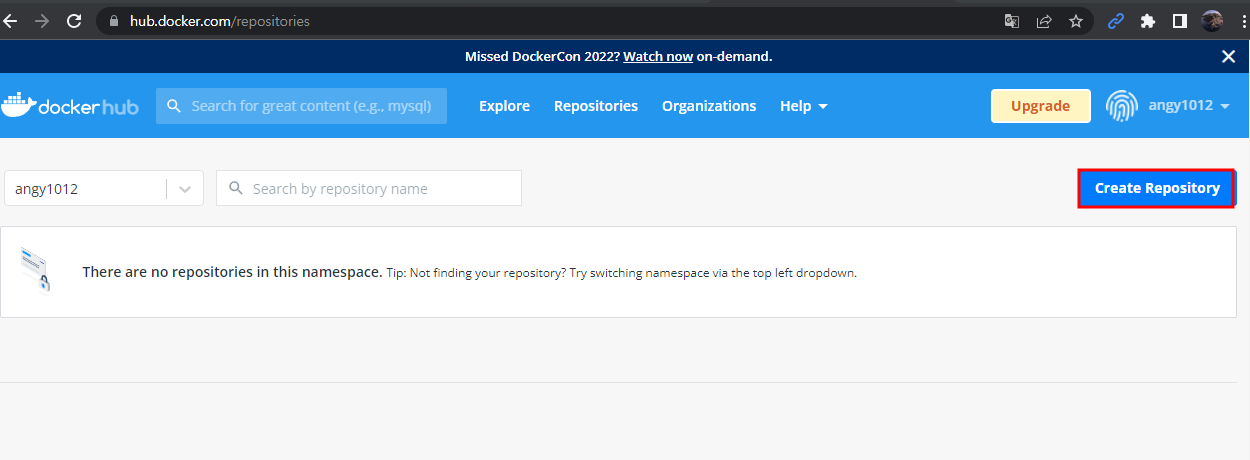Click the blue link extension icon
This screenshot has width=1250, height=460.
(1116, 20)
